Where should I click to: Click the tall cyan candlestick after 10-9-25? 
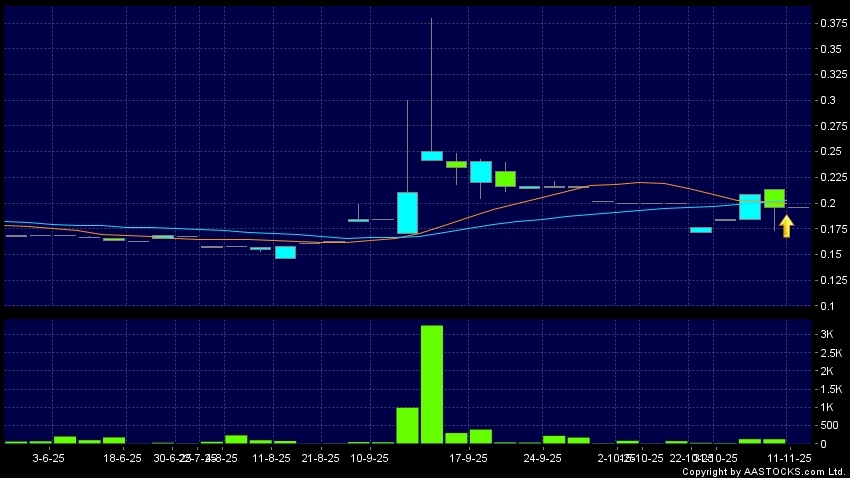tap(407, 212)
